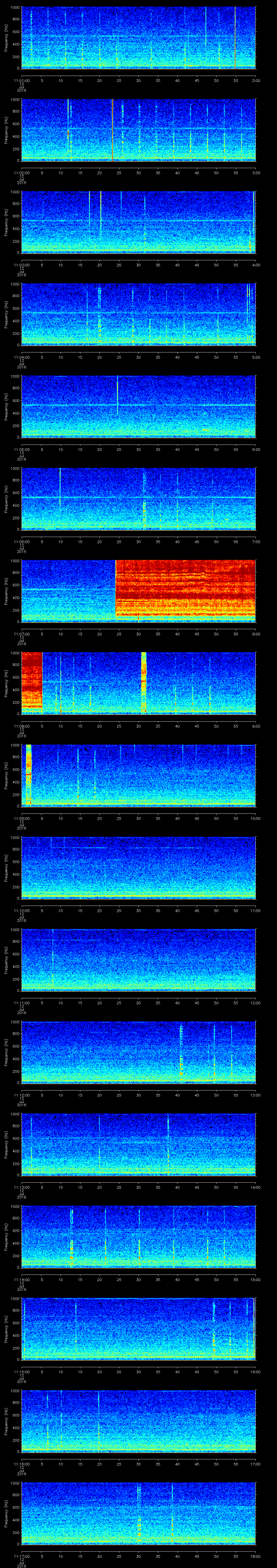Click Frequency (Hz) axis label of 11:12:00 plot
The width and height of the screenshot is (277, 1568).
[x=6, y=1052]
